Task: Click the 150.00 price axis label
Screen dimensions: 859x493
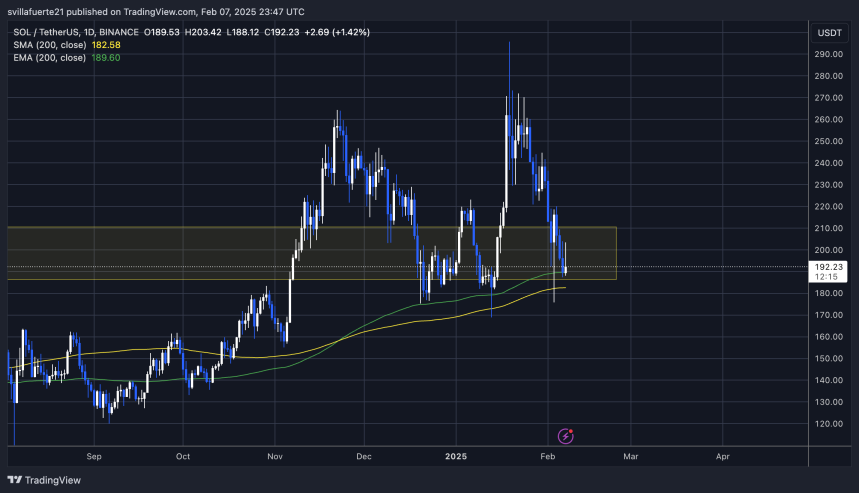Action: click(x=828, y=358)
